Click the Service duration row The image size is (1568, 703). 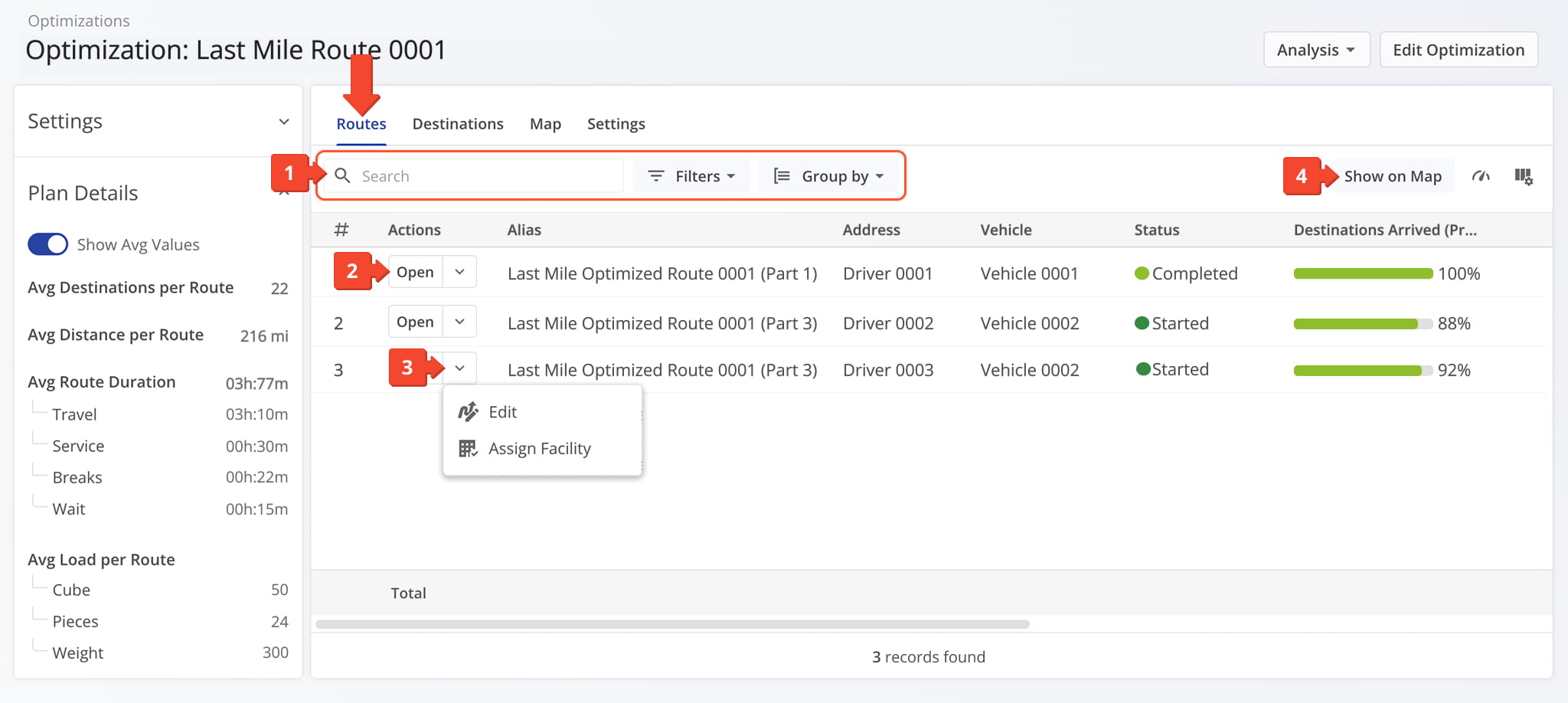[x=158, y=446]
